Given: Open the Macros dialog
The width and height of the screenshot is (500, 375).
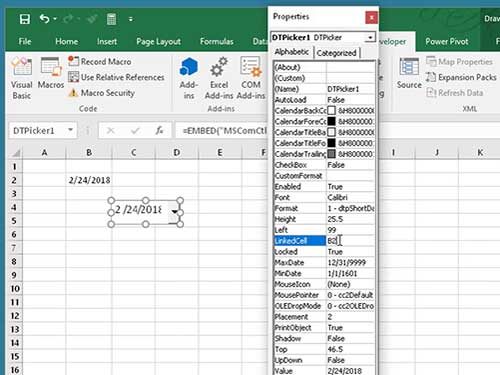Looking at the screenshot, I should click(x=51, y=73).
